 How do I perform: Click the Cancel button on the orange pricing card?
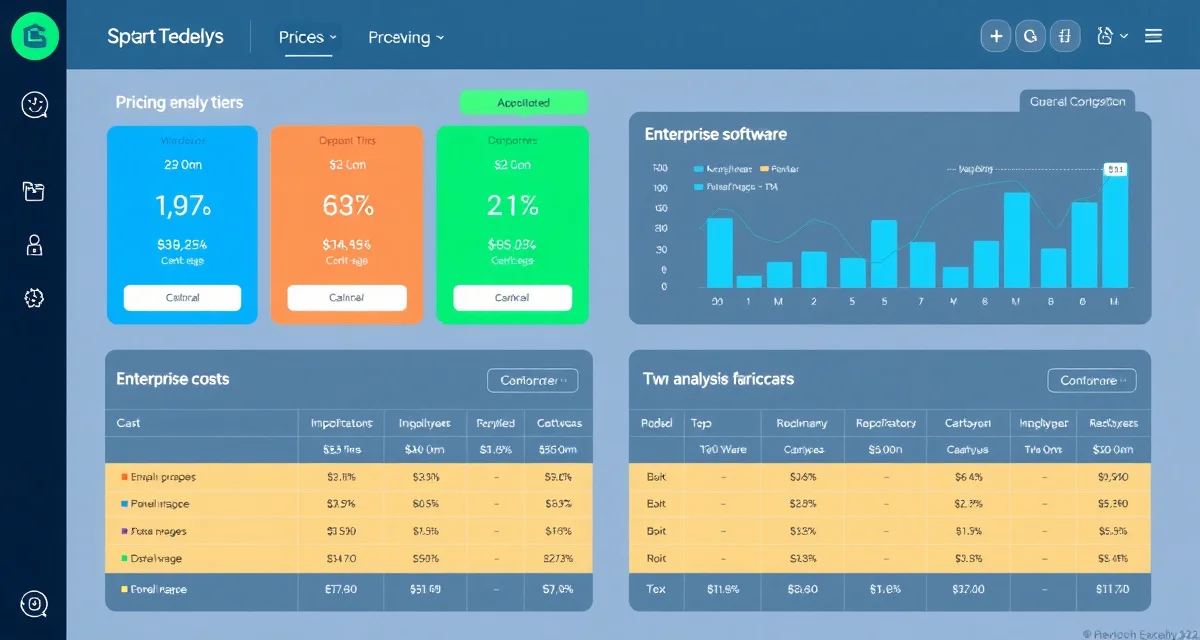point(347,297)
